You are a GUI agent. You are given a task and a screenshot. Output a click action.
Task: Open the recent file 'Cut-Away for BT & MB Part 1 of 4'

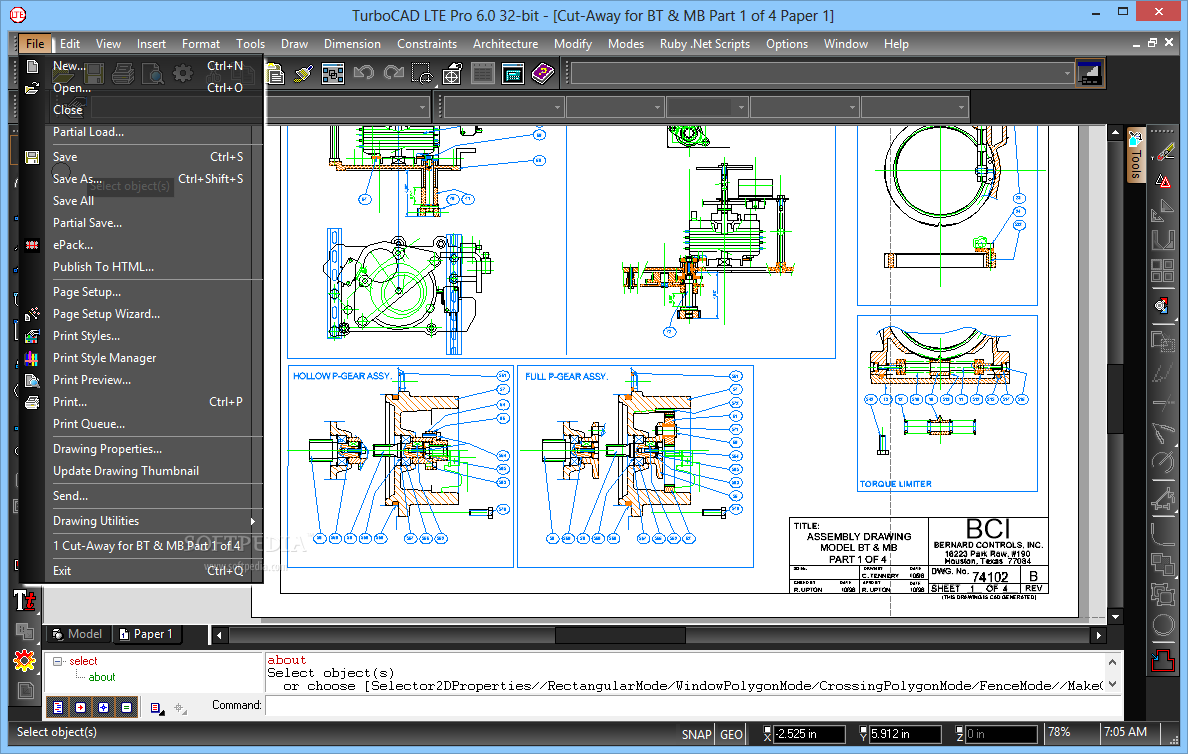click(148, 546)
